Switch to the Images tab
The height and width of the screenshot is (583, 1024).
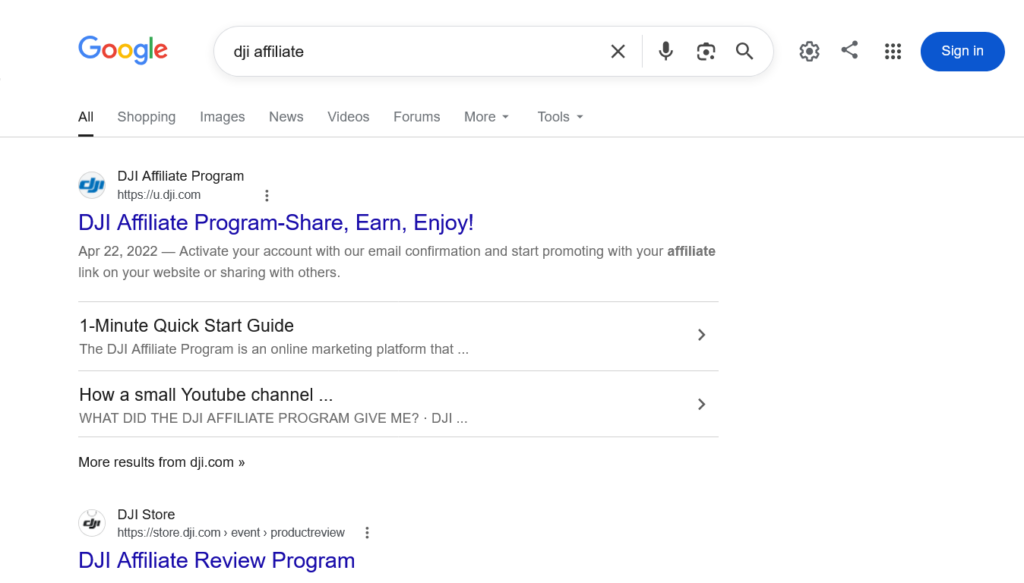tap(222, 117)
